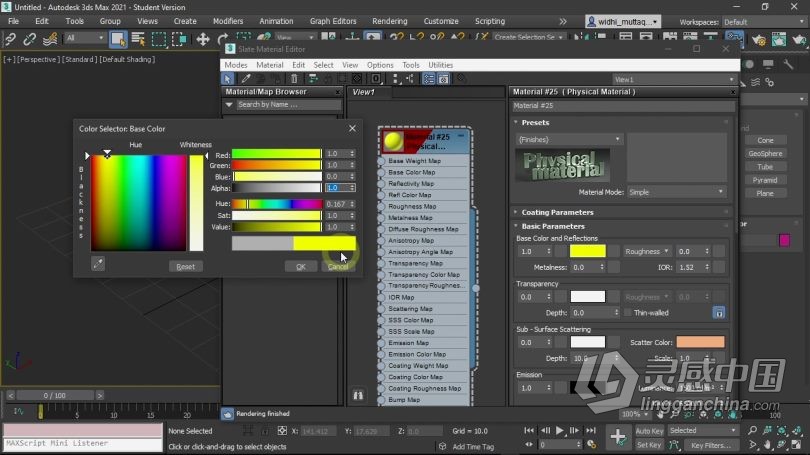This screenshot has width=810, height=455.
Task: Open the Finishes presets dropdown
Action: point(569,139)
